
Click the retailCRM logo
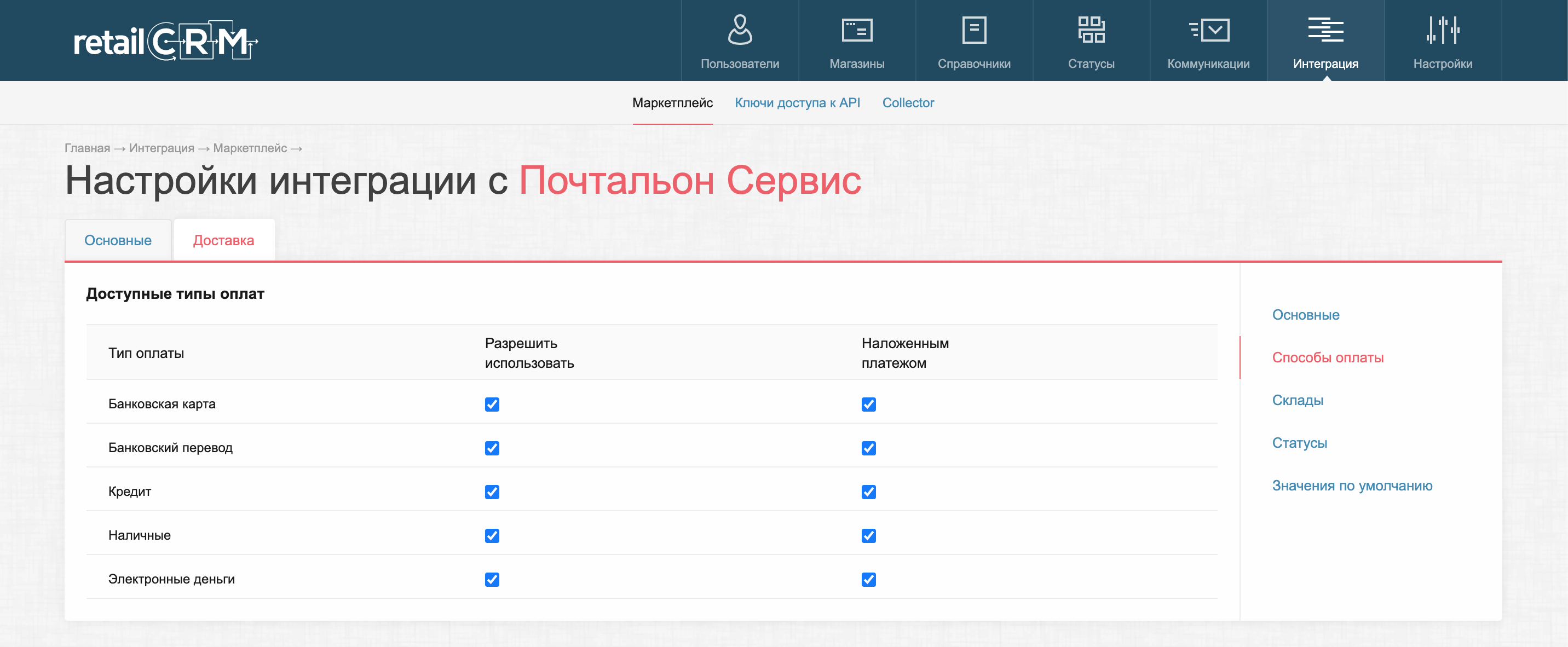pyautogui.click(x=165, y=41)
